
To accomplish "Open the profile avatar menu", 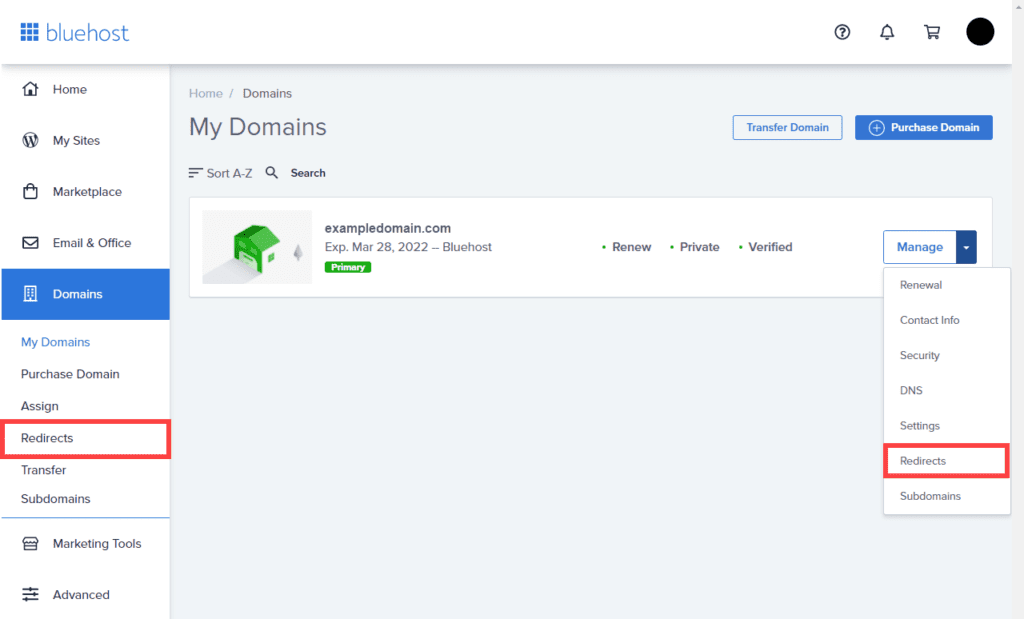I will pyautogui.click(x=980, y=31).
